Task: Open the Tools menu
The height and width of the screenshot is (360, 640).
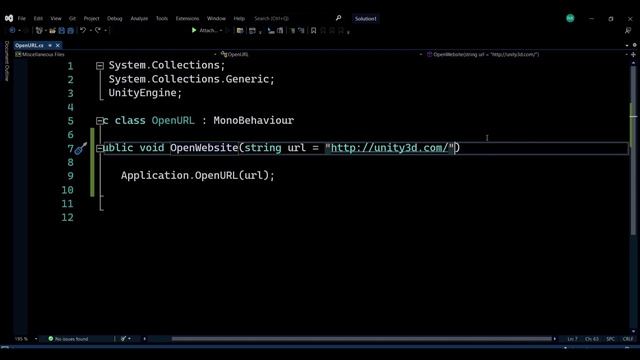Action: pos(162,18)
